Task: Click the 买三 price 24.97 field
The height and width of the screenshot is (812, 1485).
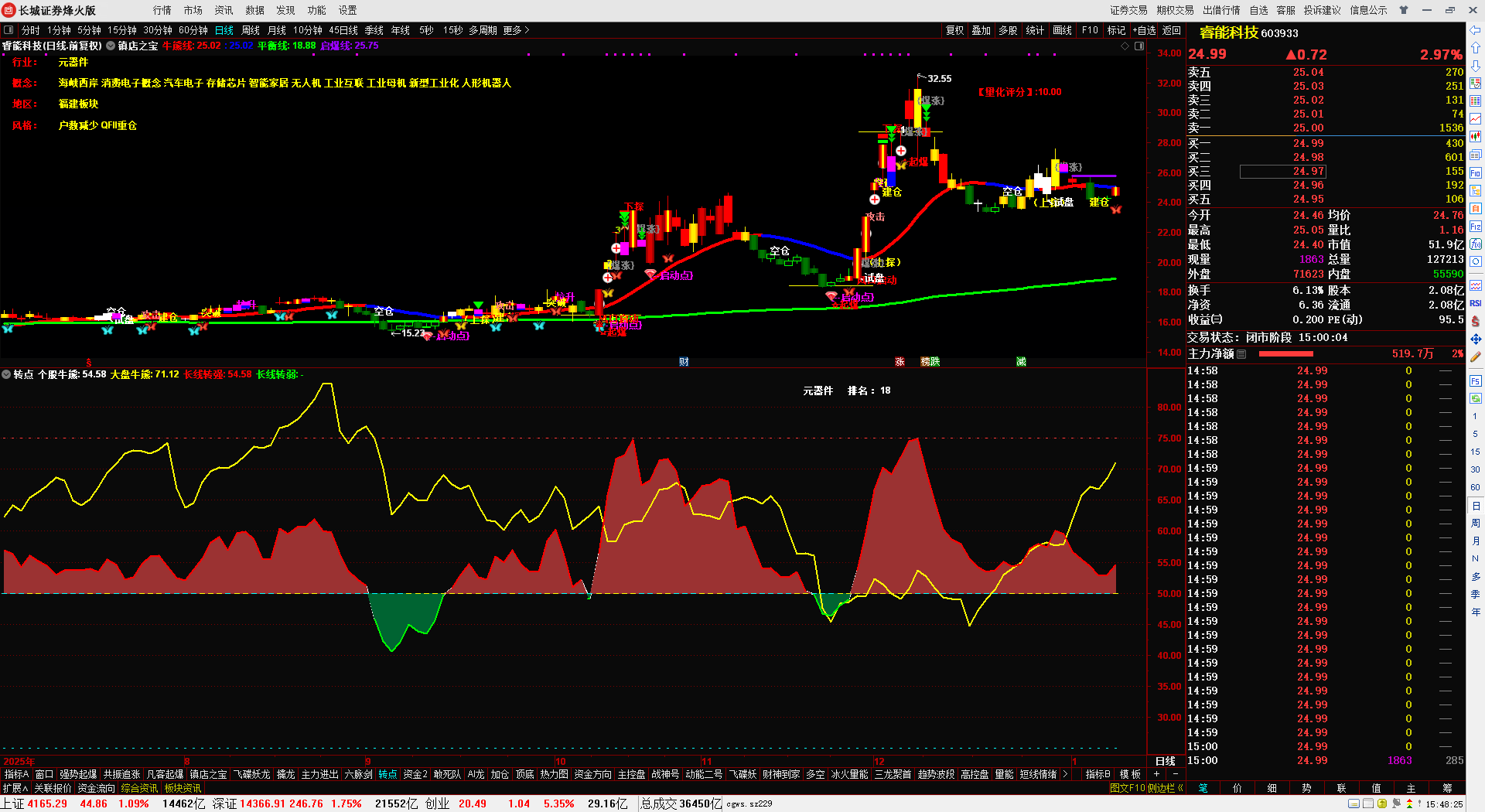Action: tap(1283, 171)
